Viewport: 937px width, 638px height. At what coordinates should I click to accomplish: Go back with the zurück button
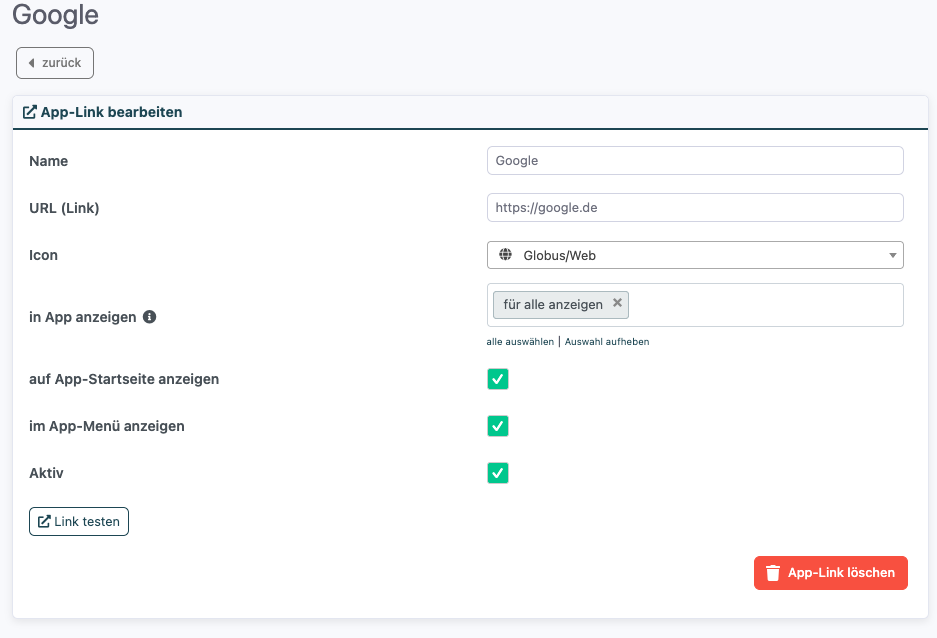click(x=55, y=63)
